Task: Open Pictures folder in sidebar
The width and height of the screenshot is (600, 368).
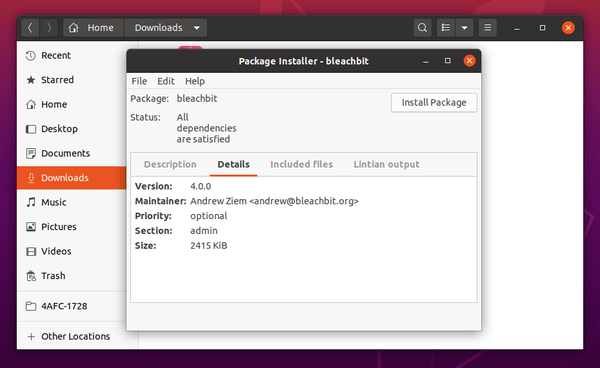Action: 72,227
